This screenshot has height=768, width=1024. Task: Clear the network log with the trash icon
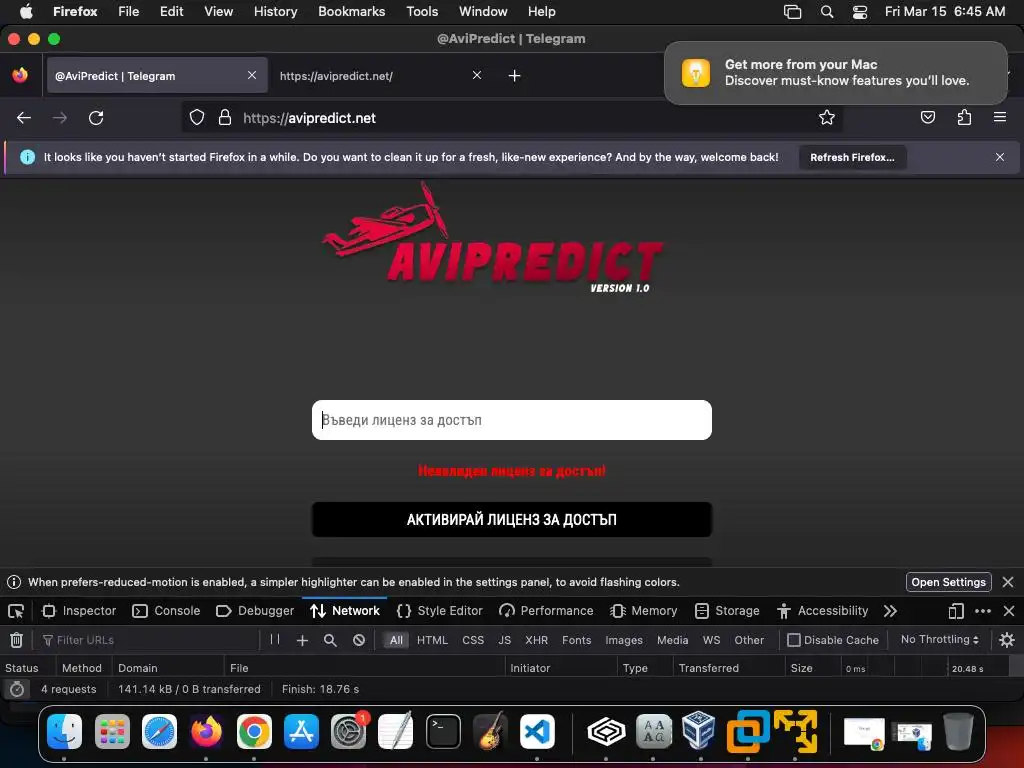(x=16, y=640)
